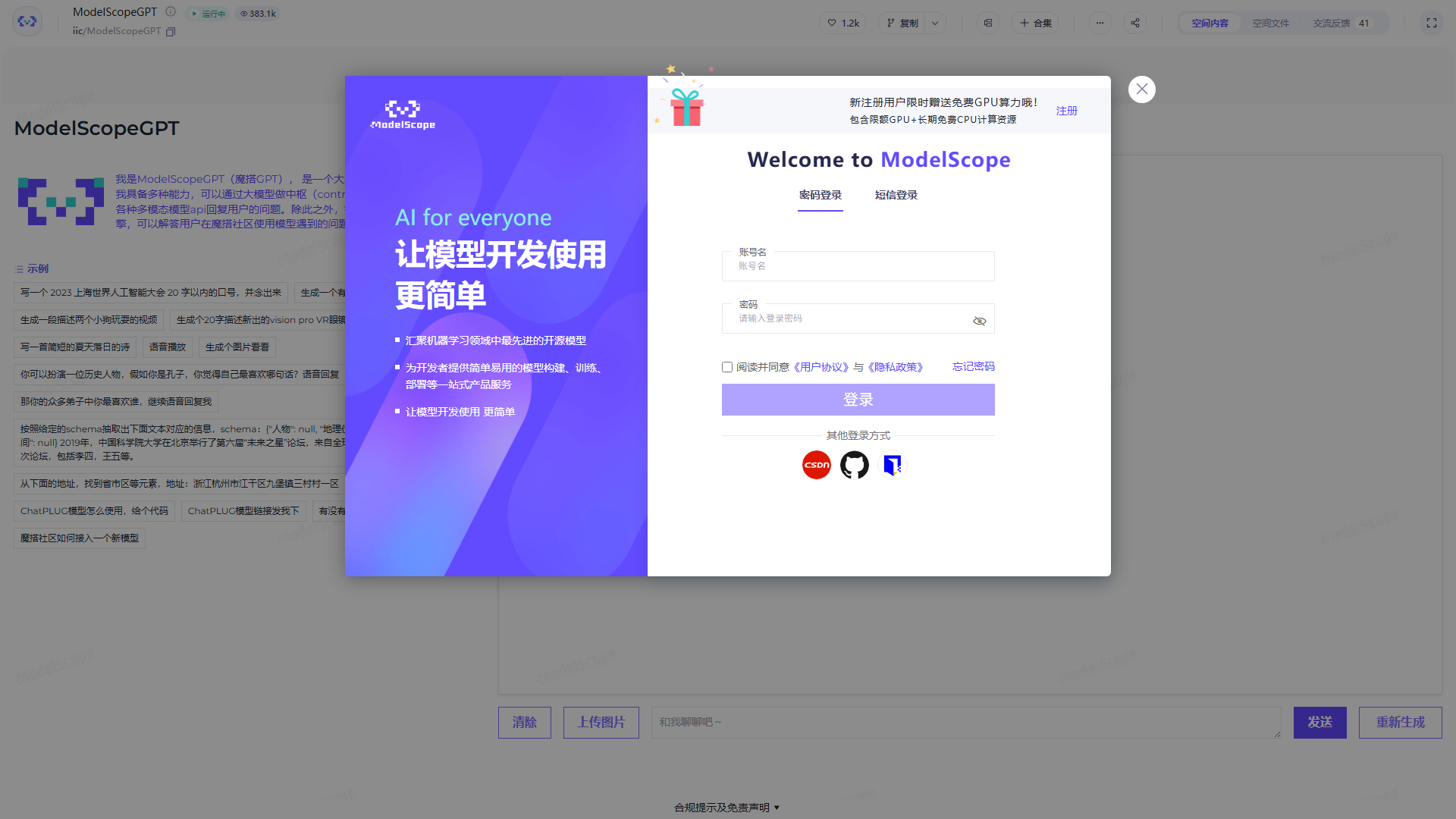The image size is (1456, 819).
Task: Click the gift box icon in banner
Action: coord(686,106)
